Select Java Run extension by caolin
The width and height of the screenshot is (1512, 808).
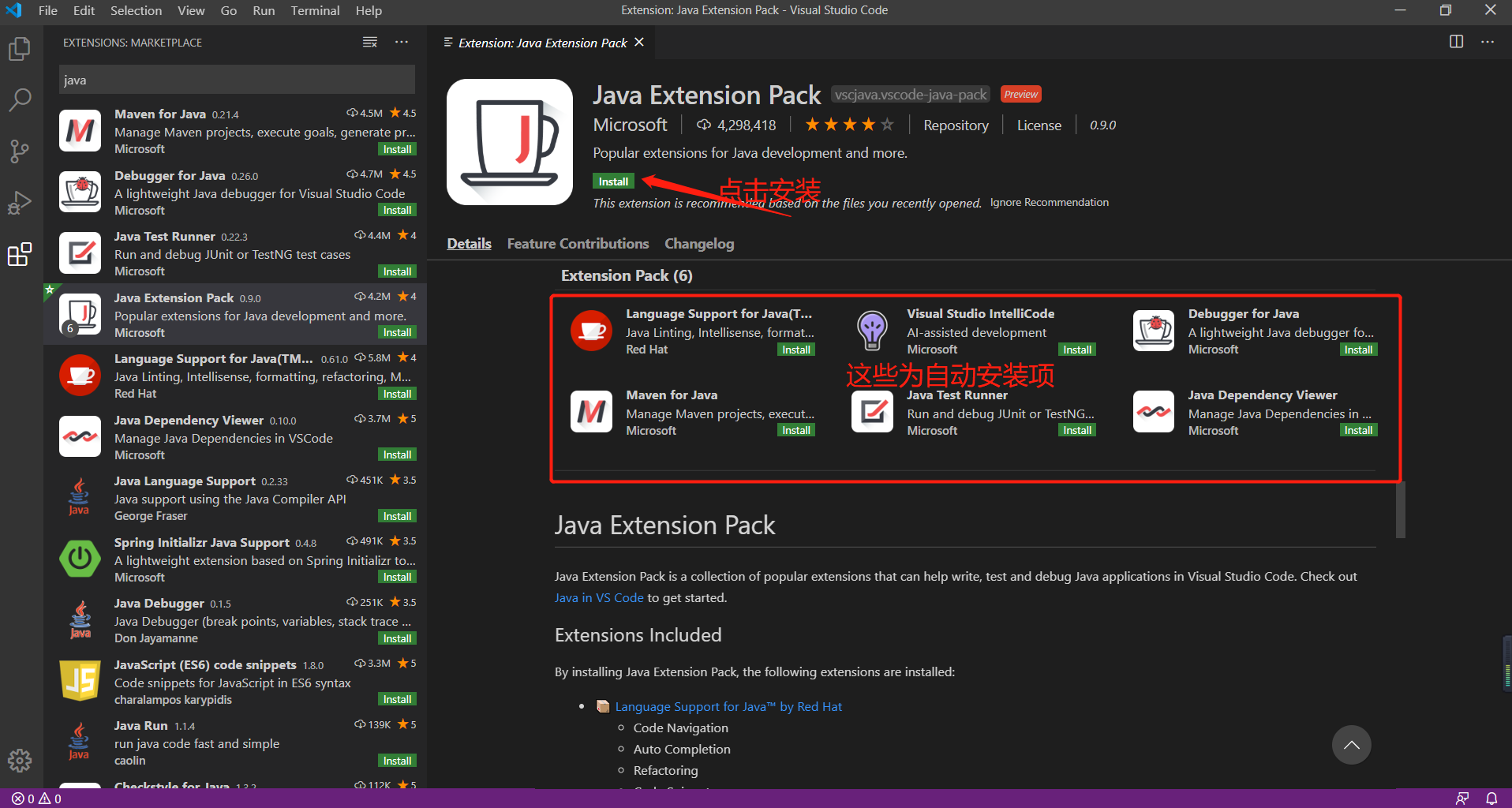235,743
